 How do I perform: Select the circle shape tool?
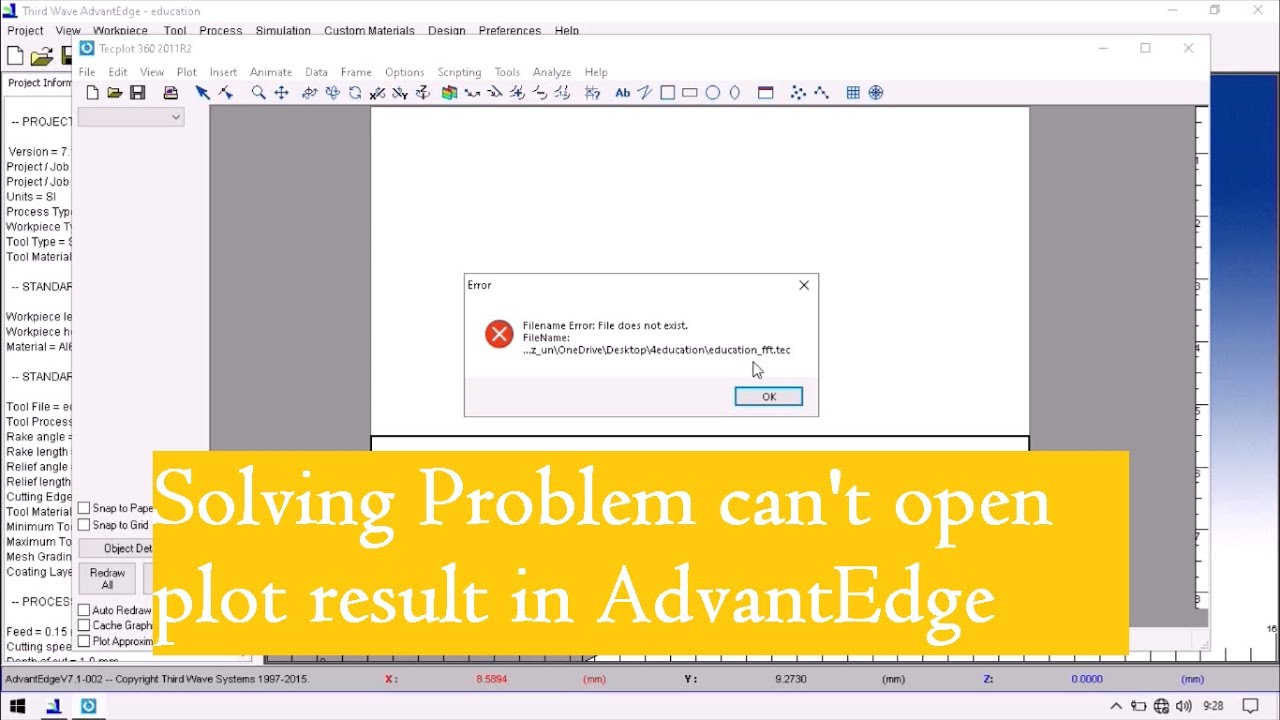click(713, 93)
